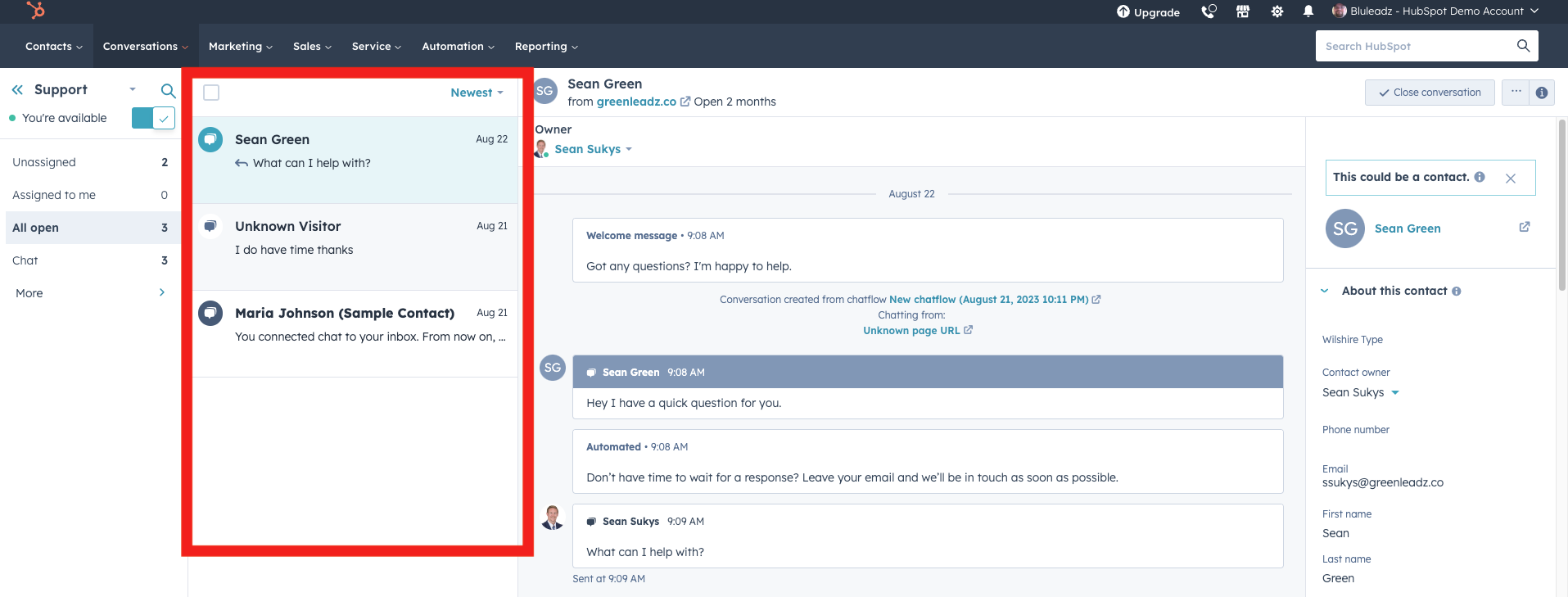This screenshot has height=597, width=1568.
Task: Click the Phone number field label
Action: (x=1356, y=430)
